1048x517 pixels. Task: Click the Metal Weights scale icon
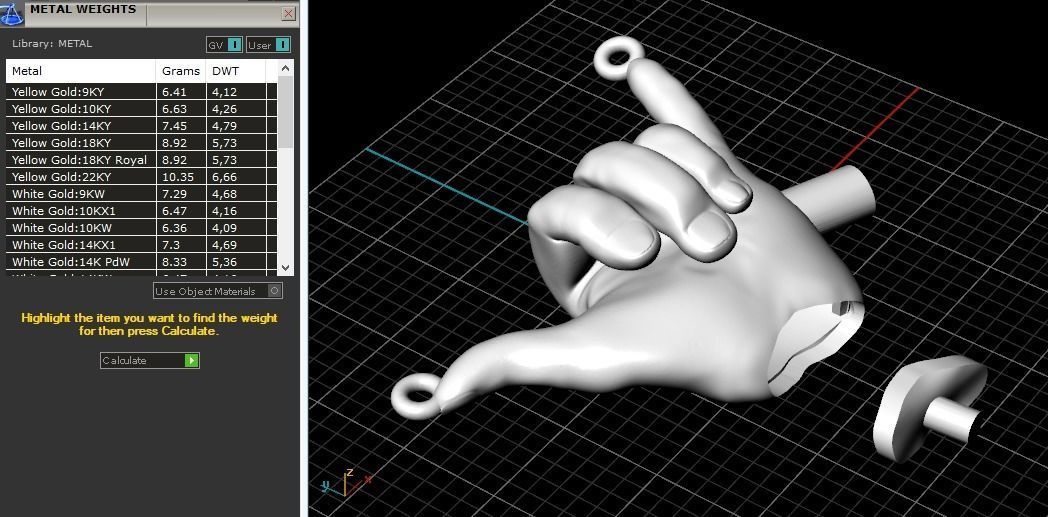click(11, 13)
